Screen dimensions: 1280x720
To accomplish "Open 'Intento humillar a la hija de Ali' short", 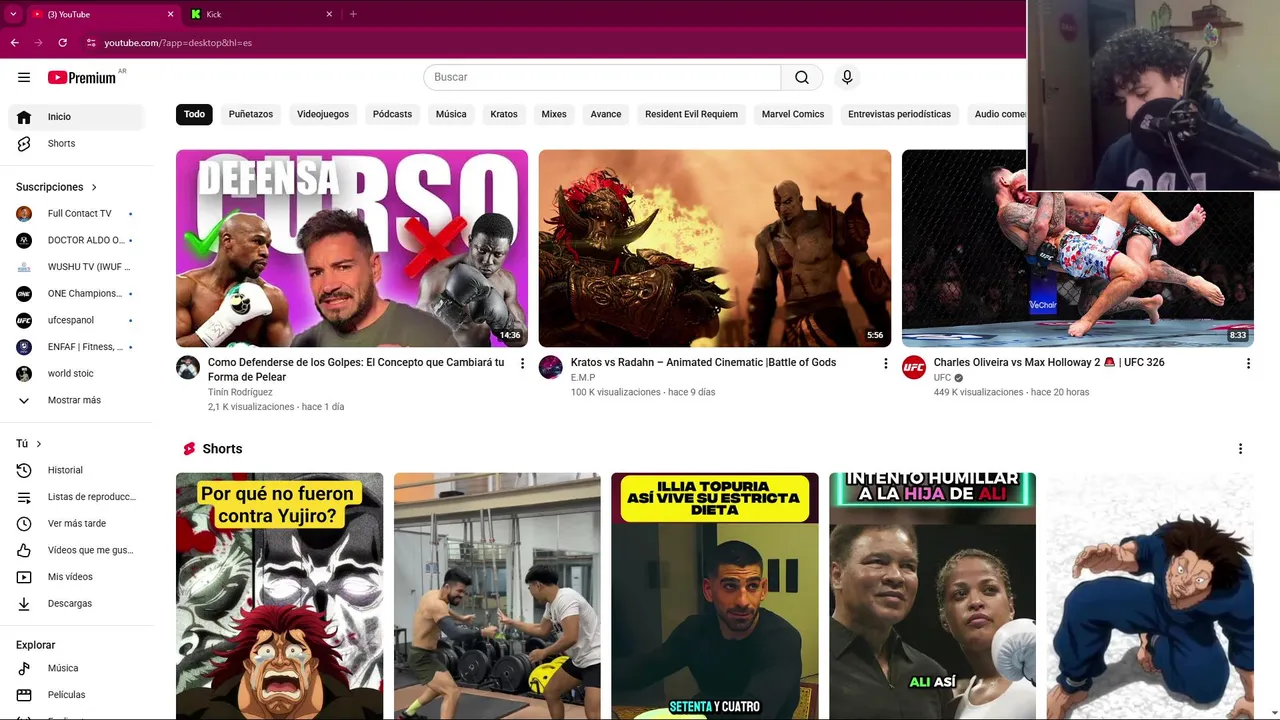I will tap(932, 596).
